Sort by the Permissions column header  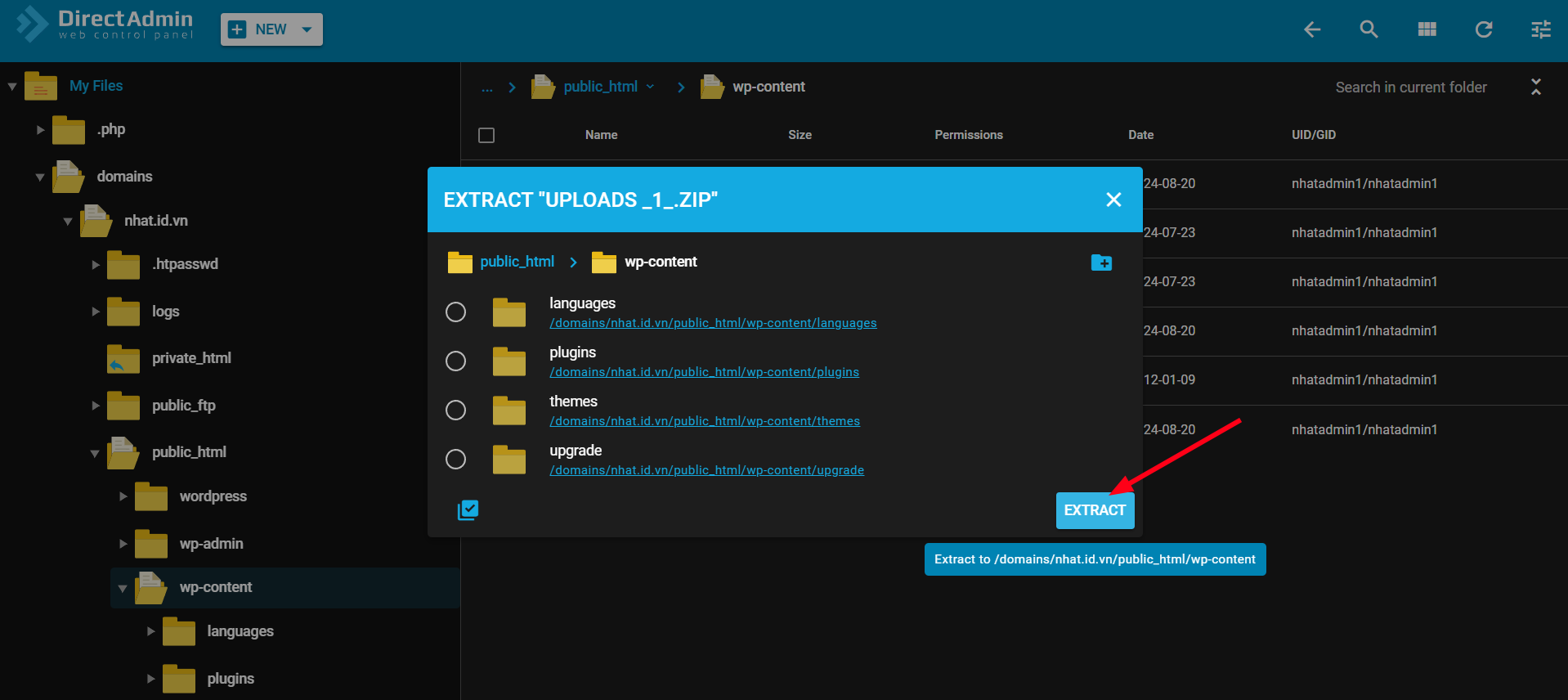(969, 135)
